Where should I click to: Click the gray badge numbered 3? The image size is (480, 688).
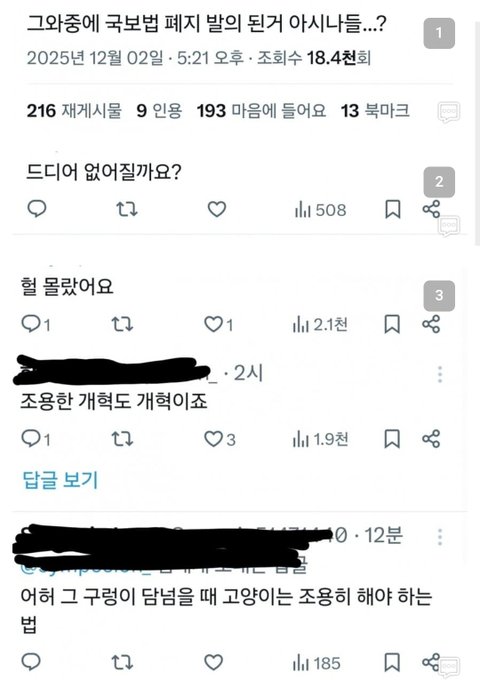(439, 296)
